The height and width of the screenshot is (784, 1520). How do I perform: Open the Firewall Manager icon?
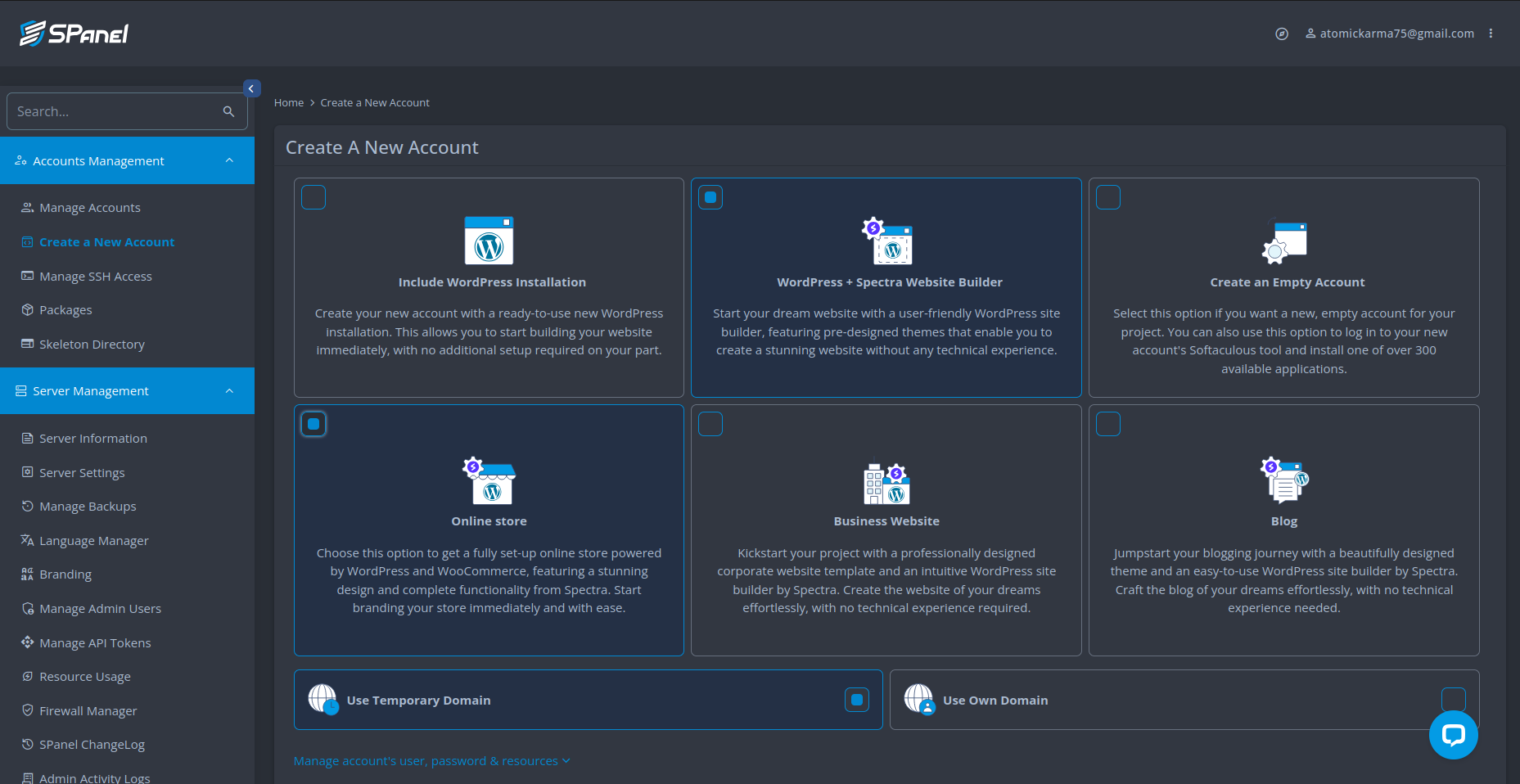[25, 710]
